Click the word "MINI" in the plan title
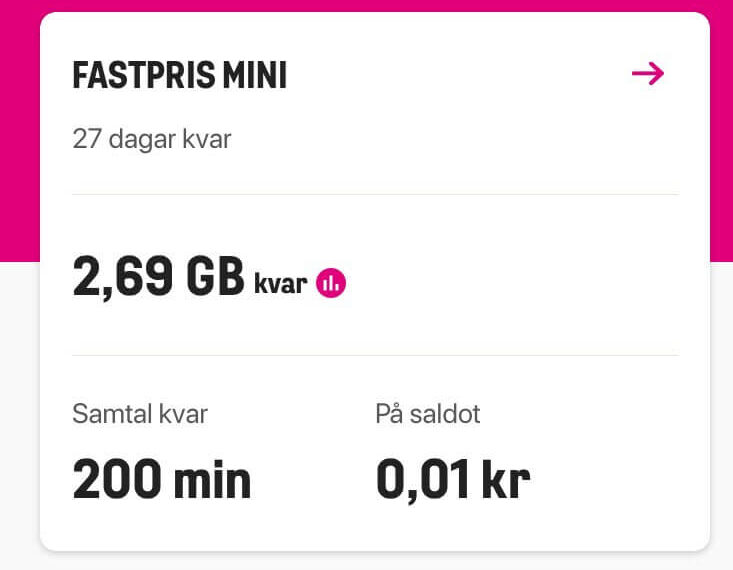Viewport: 733px width, 570px height. coord(255,75)
